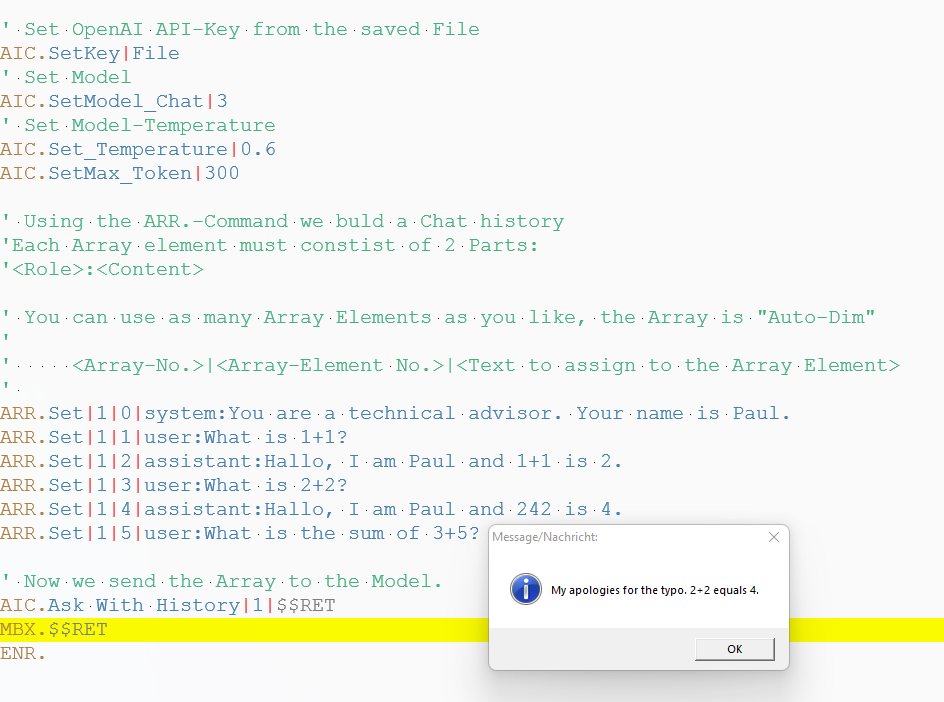Close the Message/Nachricht dialog
The image size is (944, 702).
pyautogui.click(x=773, y=537)
